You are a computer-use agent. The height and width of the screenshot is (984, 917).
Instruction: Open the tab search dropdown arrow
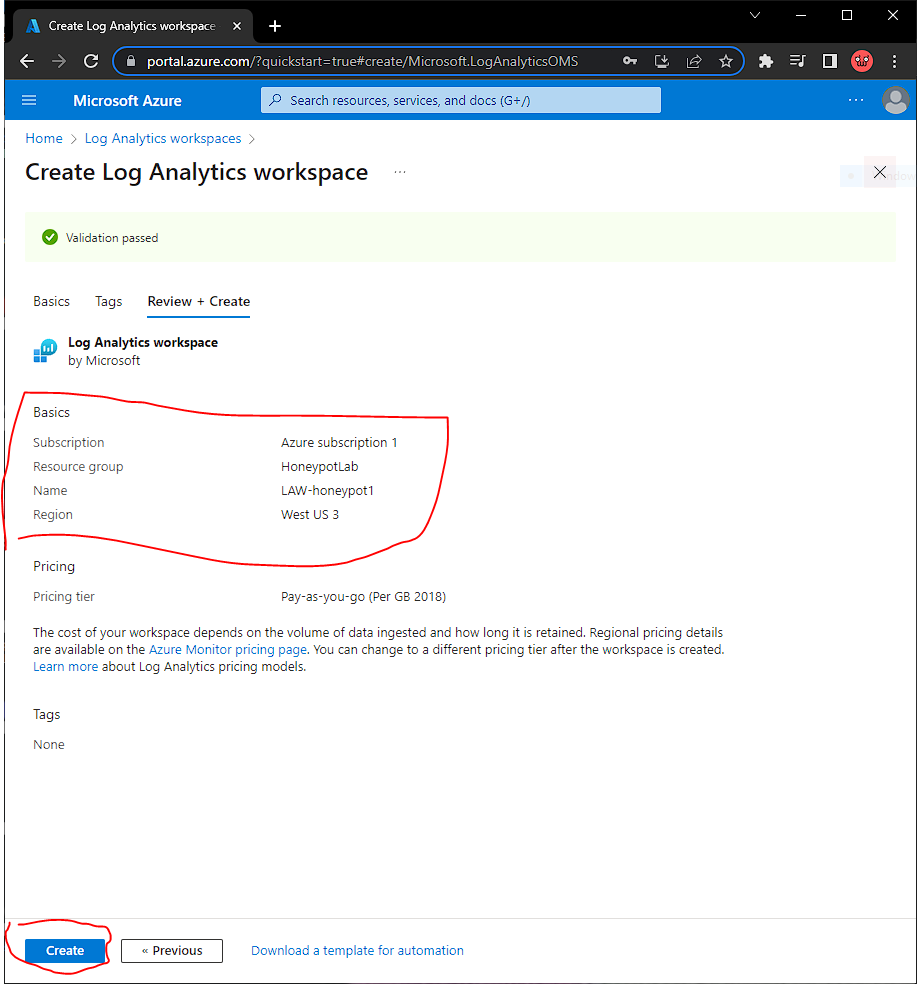pos(755,15)
